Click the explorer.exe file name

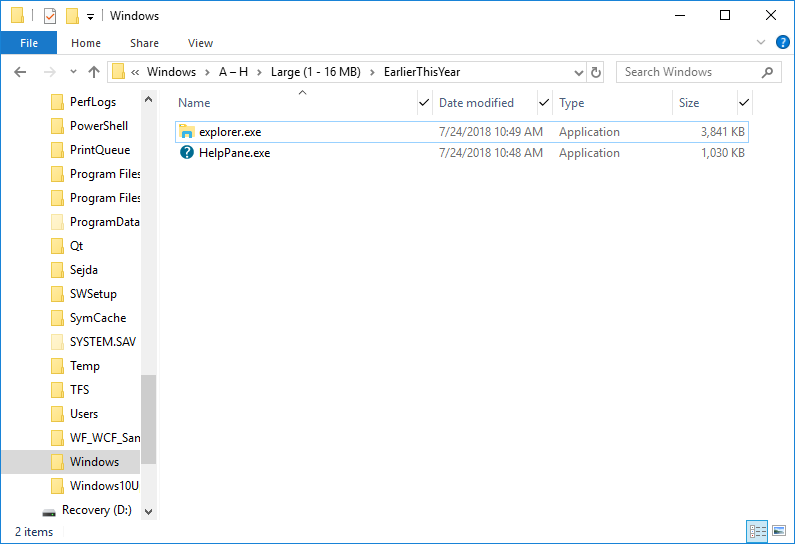pos(230,132)
